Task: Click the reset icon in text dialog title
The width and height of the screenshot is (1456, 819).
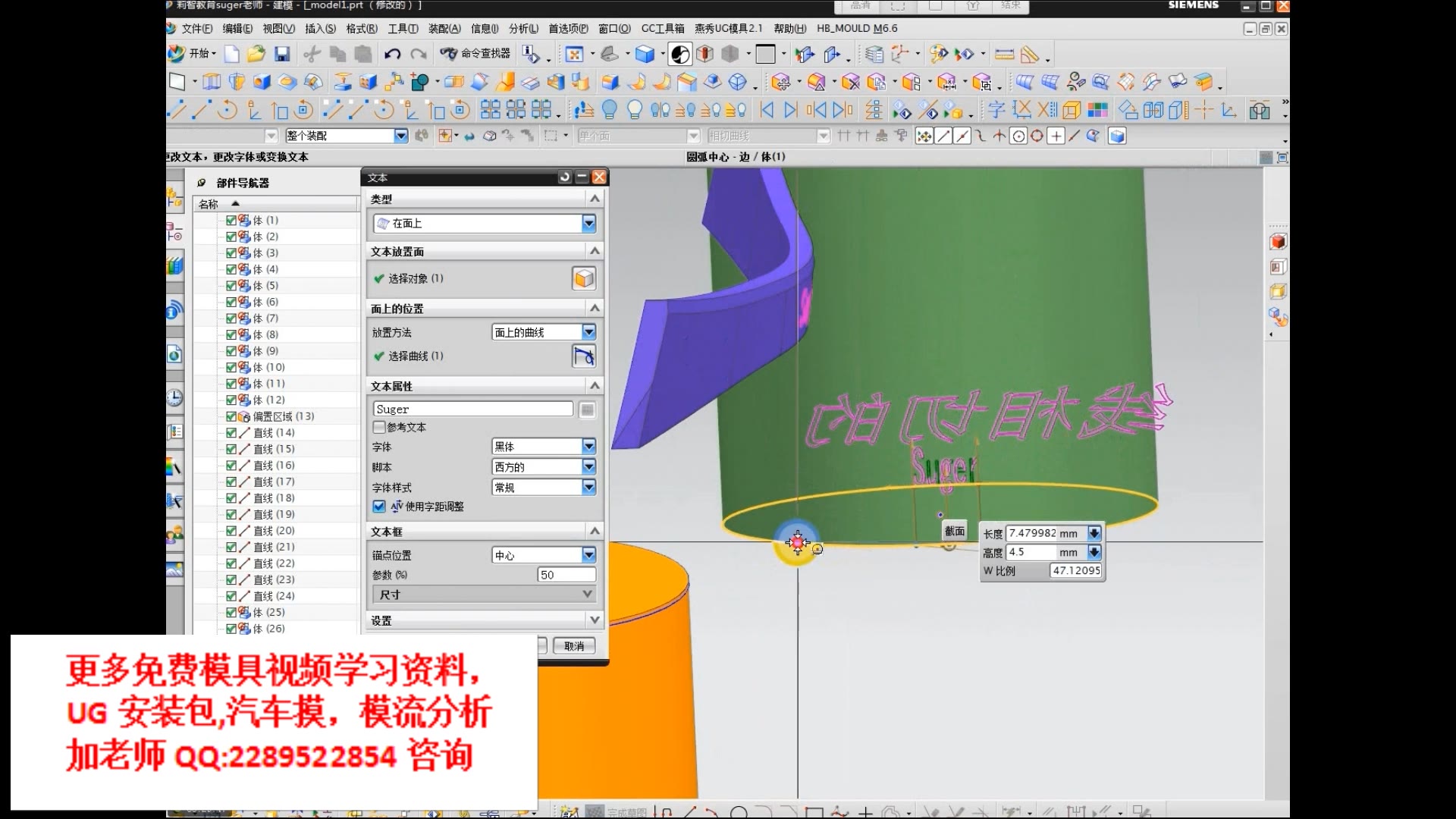Action: coord(564,177)
